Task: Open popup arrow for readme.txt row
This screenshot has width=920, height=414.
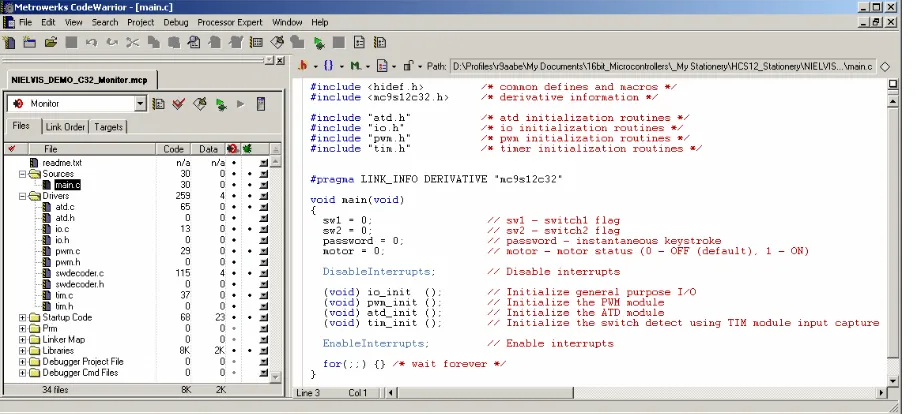Action: 263,162
